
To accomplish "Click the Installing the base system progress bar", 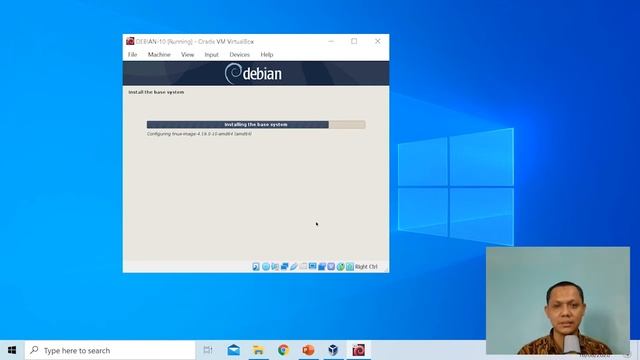I will 256,124.
